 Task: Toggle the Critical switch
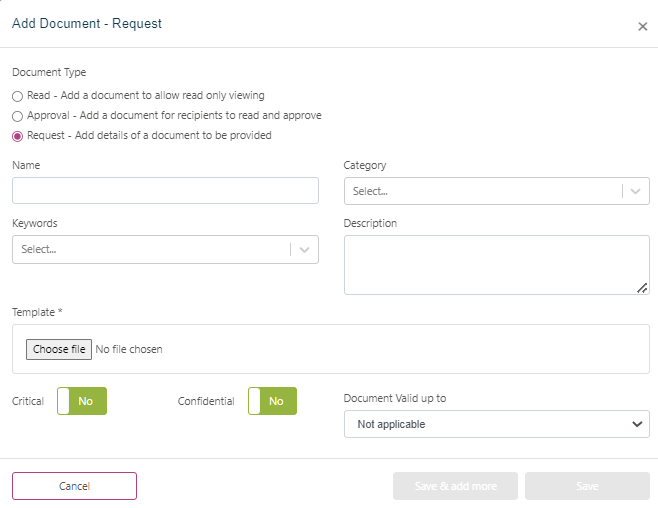coord(82,401)
